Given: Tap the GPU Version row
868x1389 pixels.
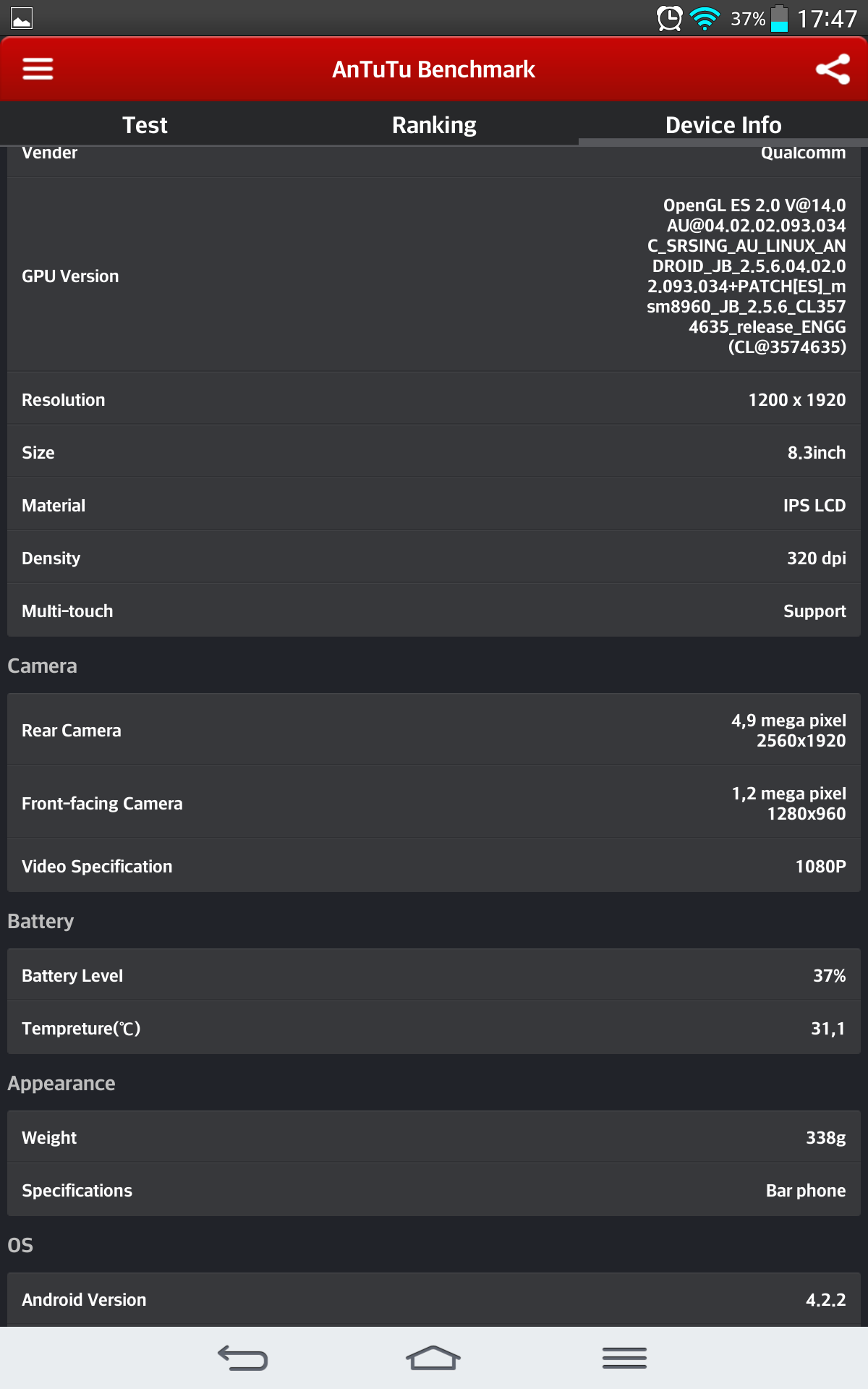Looking at the screenshot, I should [434, 276].
